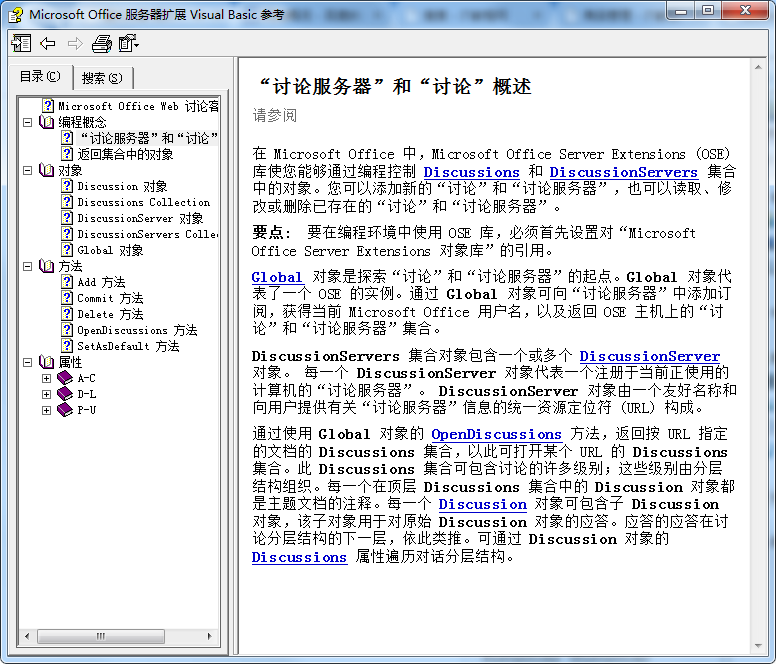
Task: Select 返回集合中的对象 topic in tree
Action: pyautogui.click(x=125, y=154)
